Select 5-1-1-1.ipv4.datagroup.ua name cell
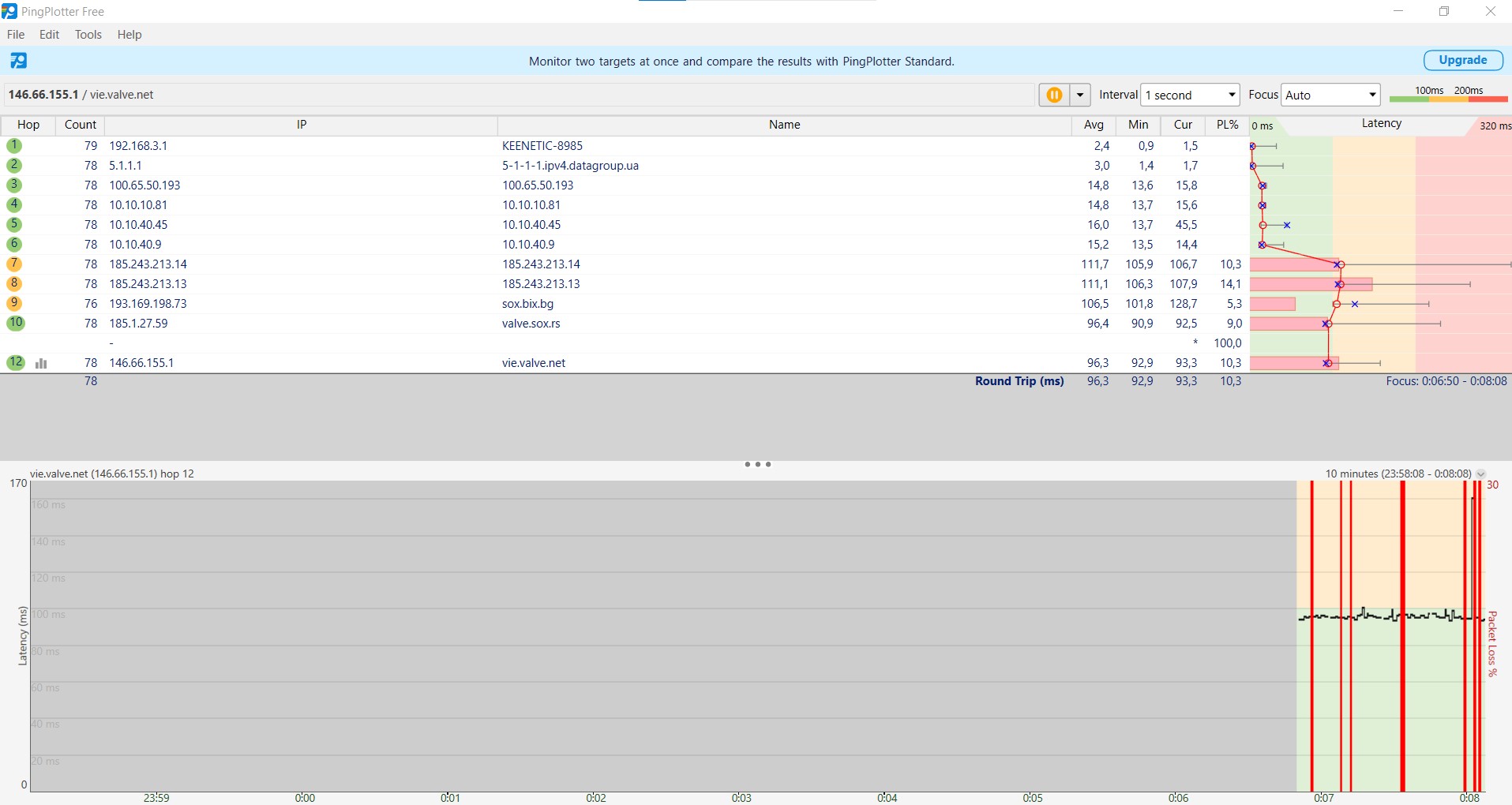This screenshot has width=1512, height=805. 570,165
